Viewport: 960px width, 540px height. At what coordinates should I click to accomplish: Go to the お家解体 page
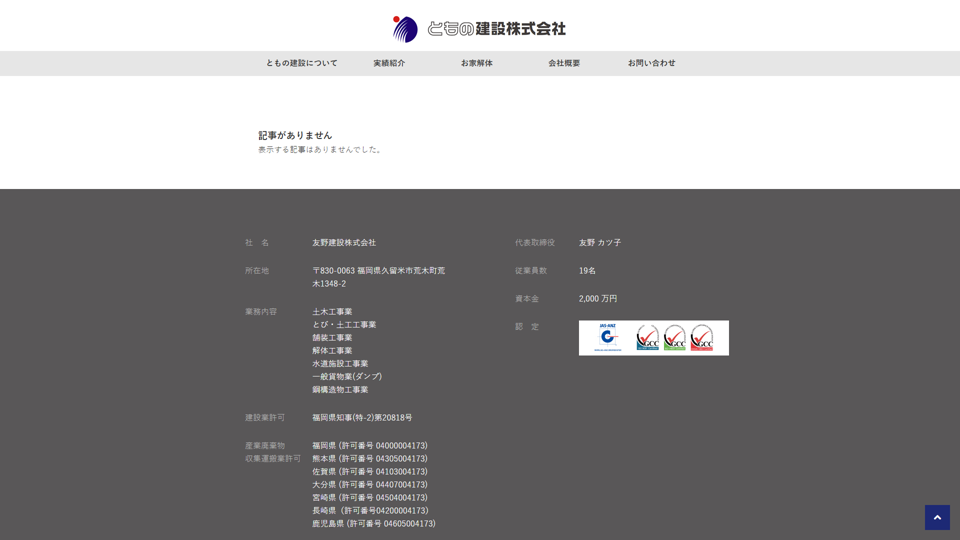tap(477, 63)
